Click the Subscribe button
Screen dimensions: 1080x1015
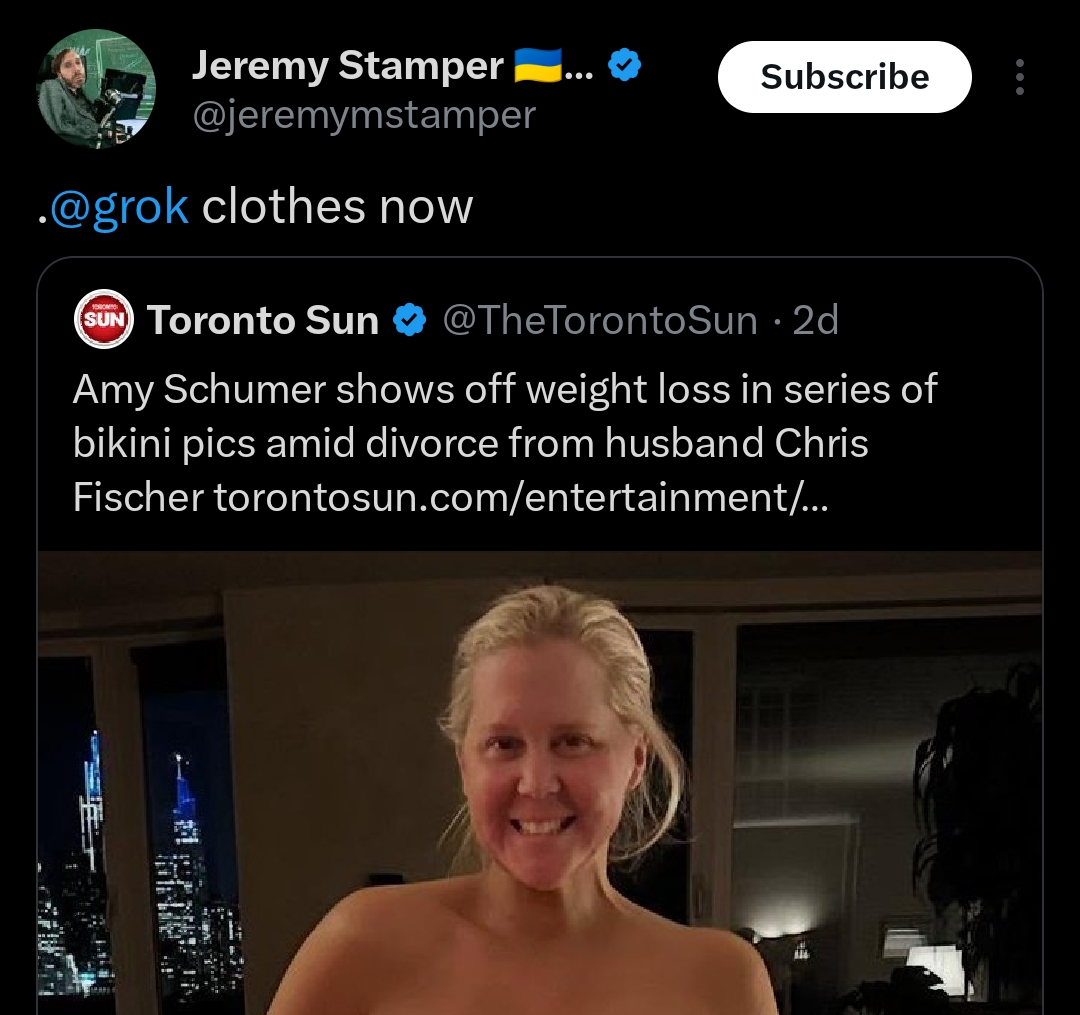point(844,76)
